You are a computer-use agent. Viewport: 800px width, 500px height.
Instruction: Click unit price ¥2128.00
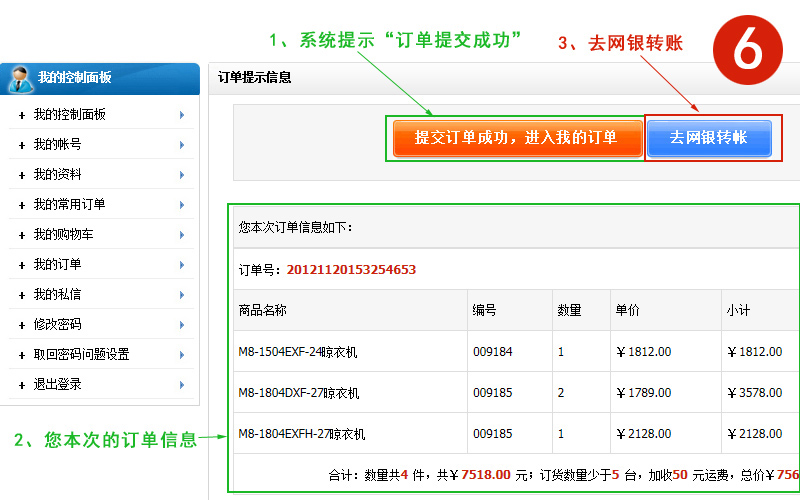pyautogui.click(x=644, y=434)
